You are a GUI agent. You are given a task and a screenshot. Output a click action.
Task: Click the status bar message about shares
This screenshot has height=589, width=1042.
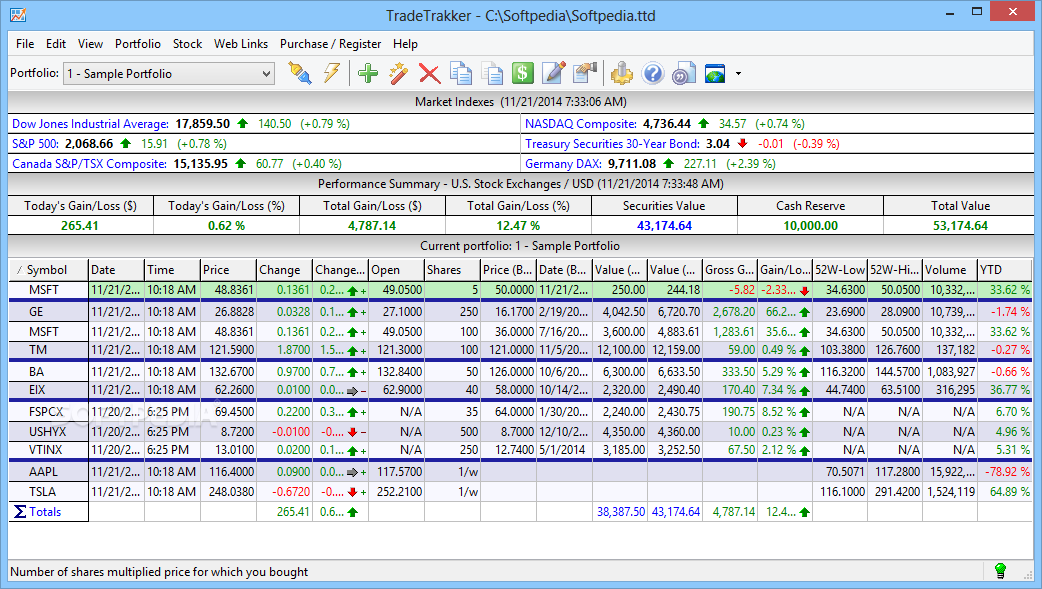point(159,572)
